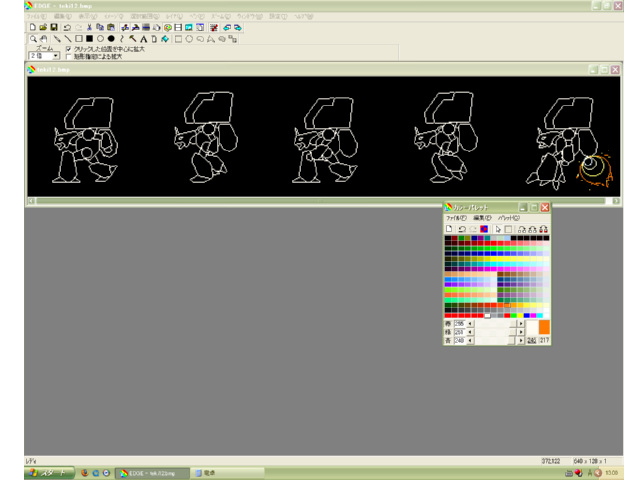Toggle 'クリックした位置を中心に拡大' checkbox

click(x=69, y=49)
